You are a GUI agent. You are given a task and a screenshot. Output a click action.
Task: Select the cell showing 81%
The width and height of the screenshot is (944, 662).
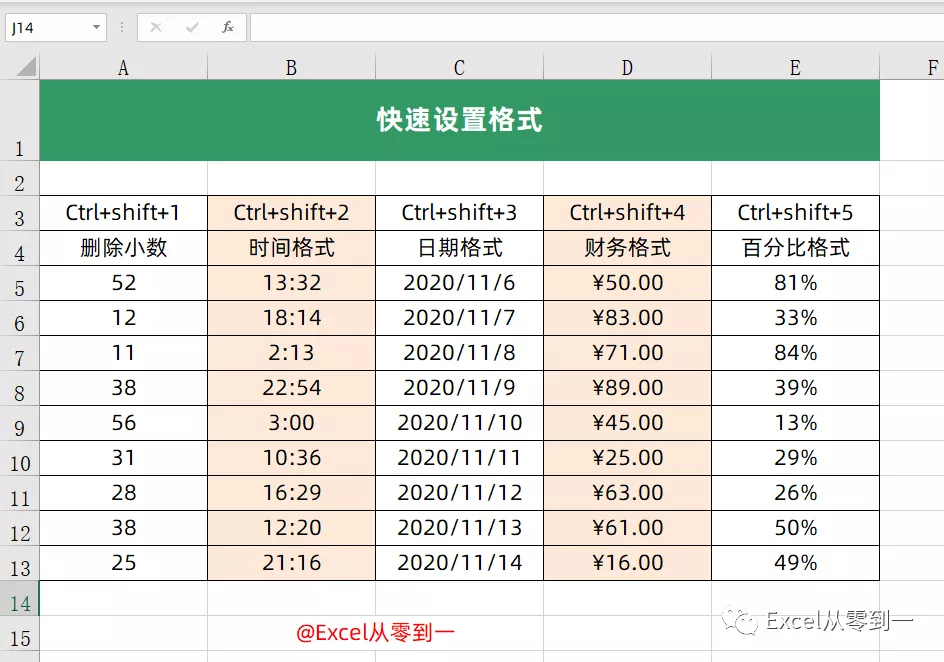tap(795, 283)
